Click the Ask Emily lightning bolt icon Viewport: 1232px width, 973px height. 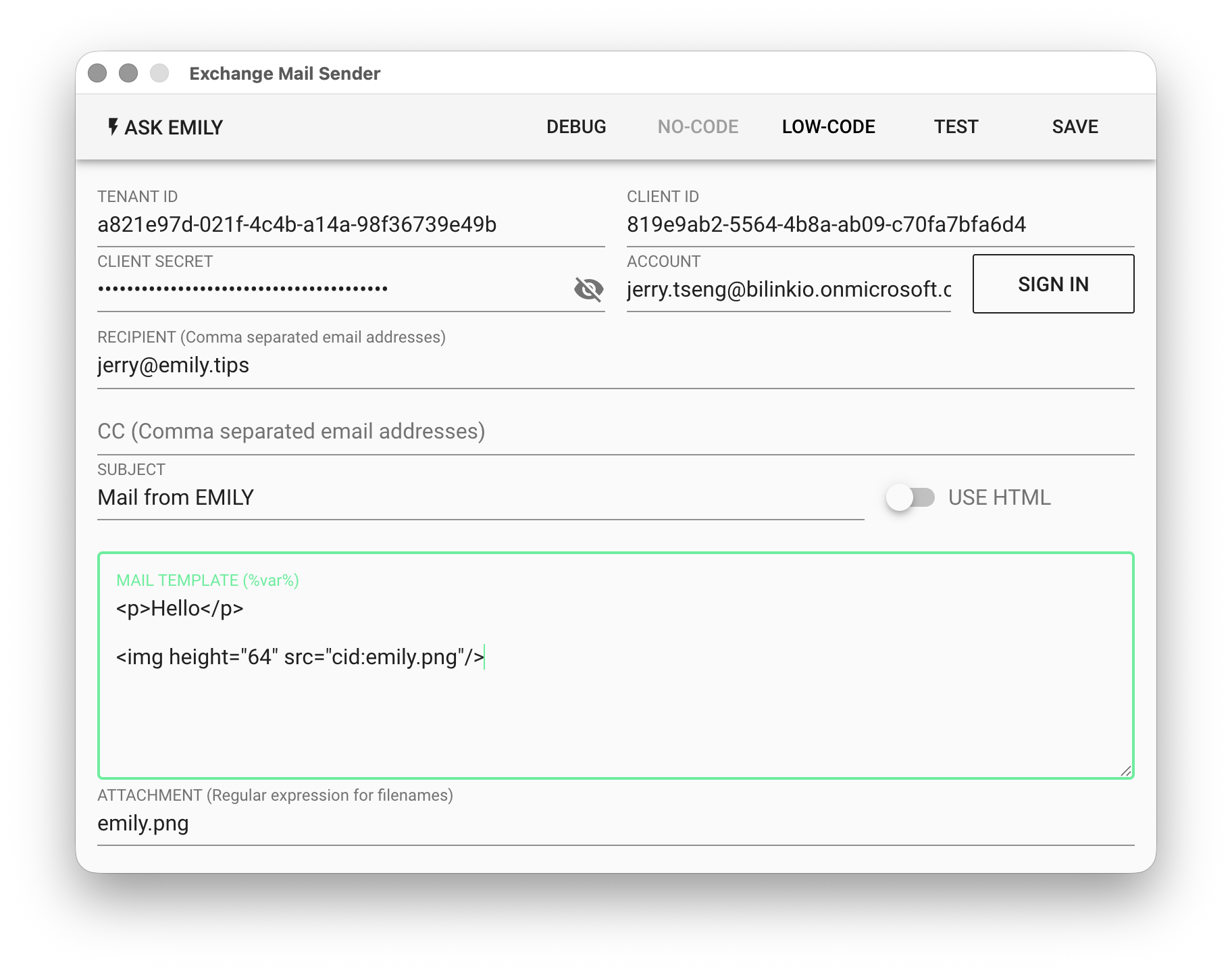tap(113, 127)
